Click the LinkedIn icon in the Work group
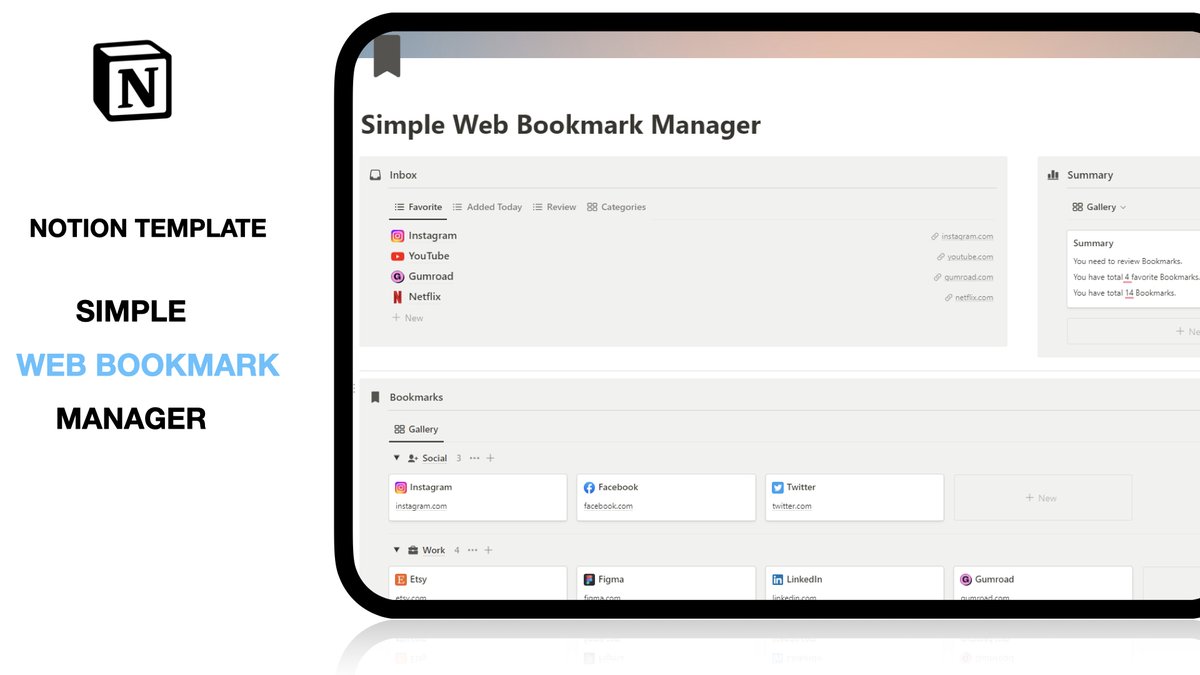1200x675 pixels. pos(777,580)
